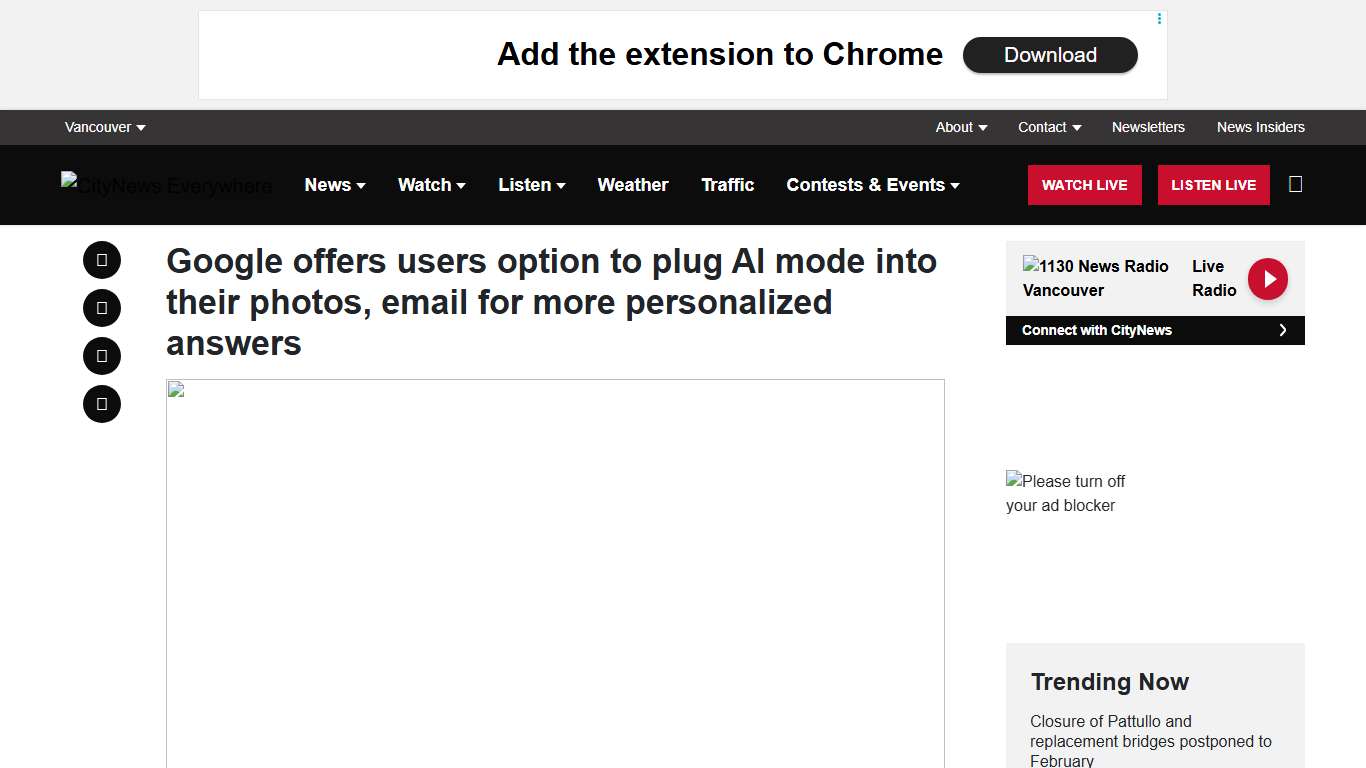Expand the Vancouver city selector
Screen dimensions: 1366x768
point(105,127)
